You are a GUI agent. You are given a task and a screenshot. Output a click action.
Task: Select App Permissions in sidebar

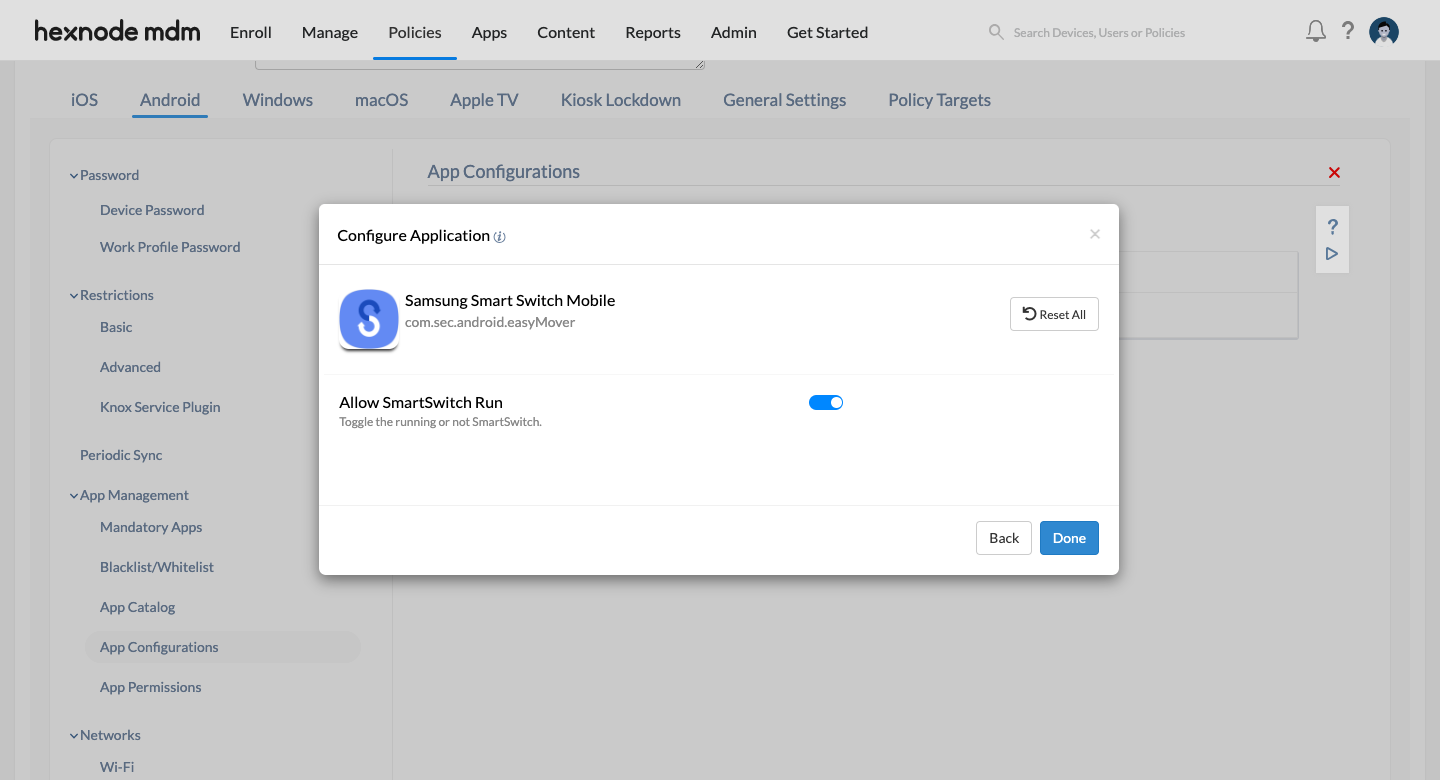pyautogui.click(x=151, y=687)
